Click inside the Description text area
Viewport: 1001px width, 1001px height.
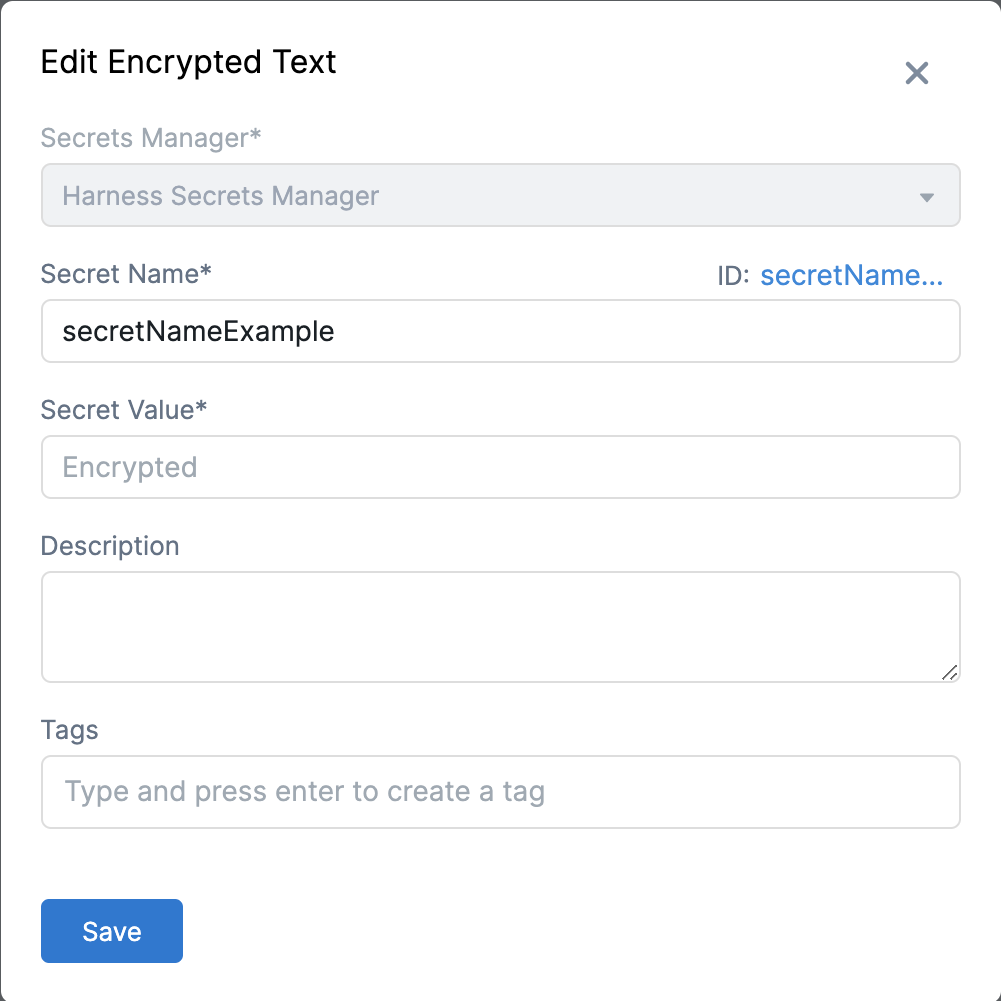[500, 626]
